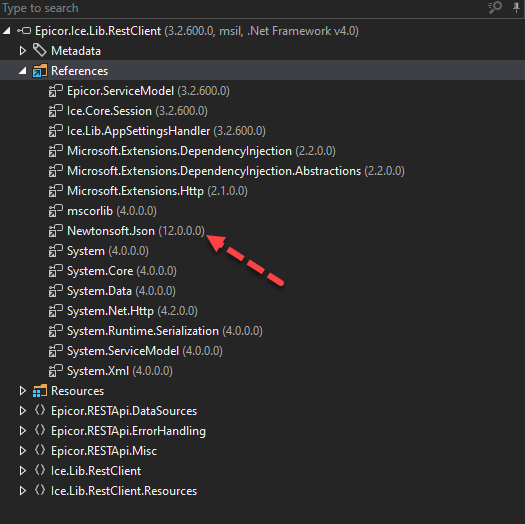The height and width of the screenshot is (524, 525).
Task: Click the mscorlib reference icon
Action: [56, 211]
